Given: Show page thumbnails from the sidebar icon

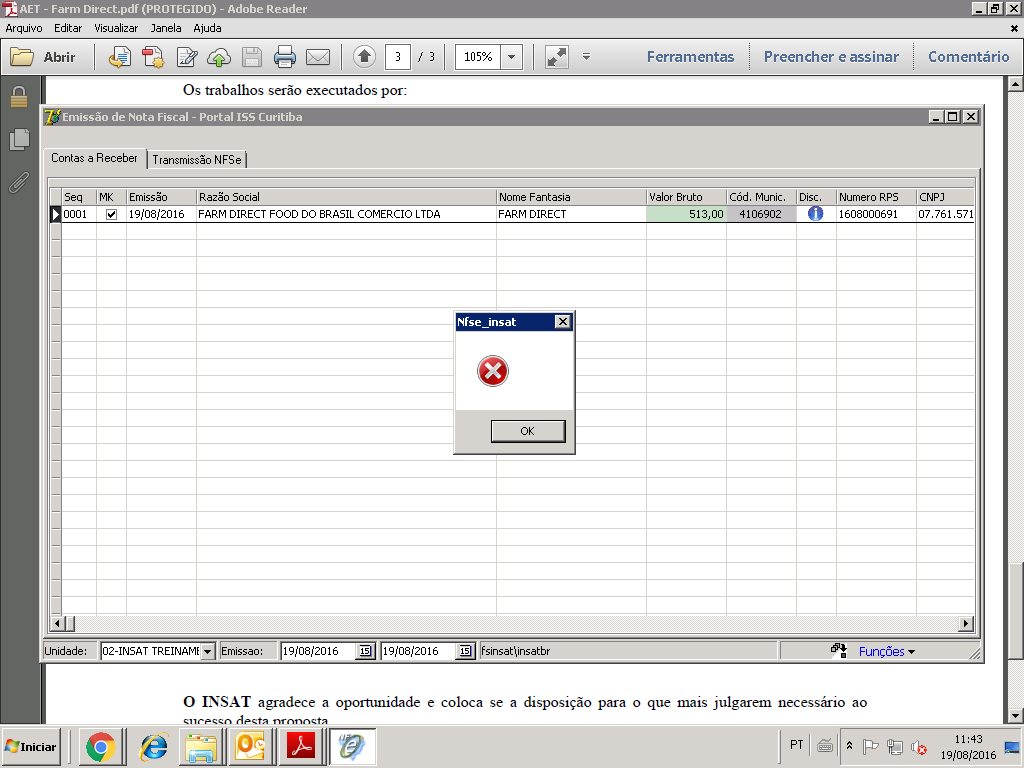Looking at the screenshot, I should pyautogui.click(x=20, y=139).
